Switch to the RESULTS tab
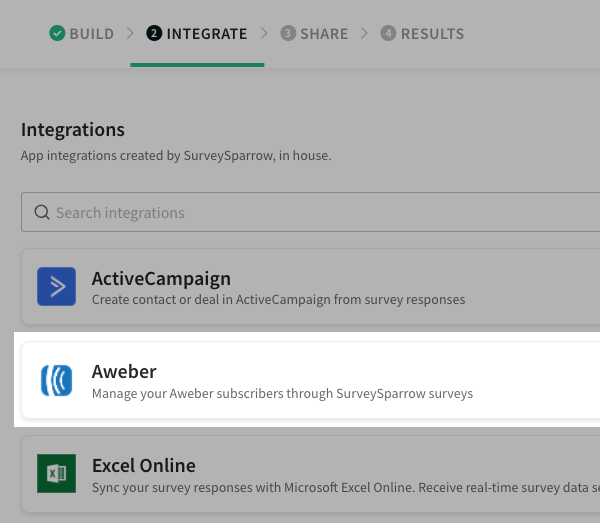Screen dimensions: 600x523 tap(432, 34)
